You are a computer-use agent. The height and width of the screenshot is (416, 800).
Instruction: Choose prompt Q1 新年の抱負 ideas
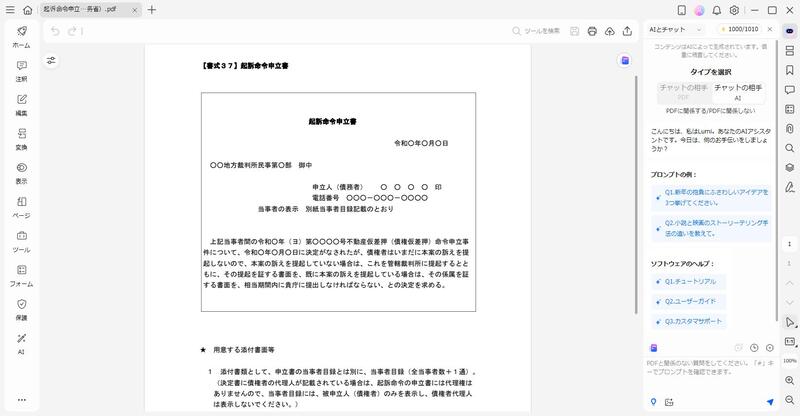(x=711, y=198)
